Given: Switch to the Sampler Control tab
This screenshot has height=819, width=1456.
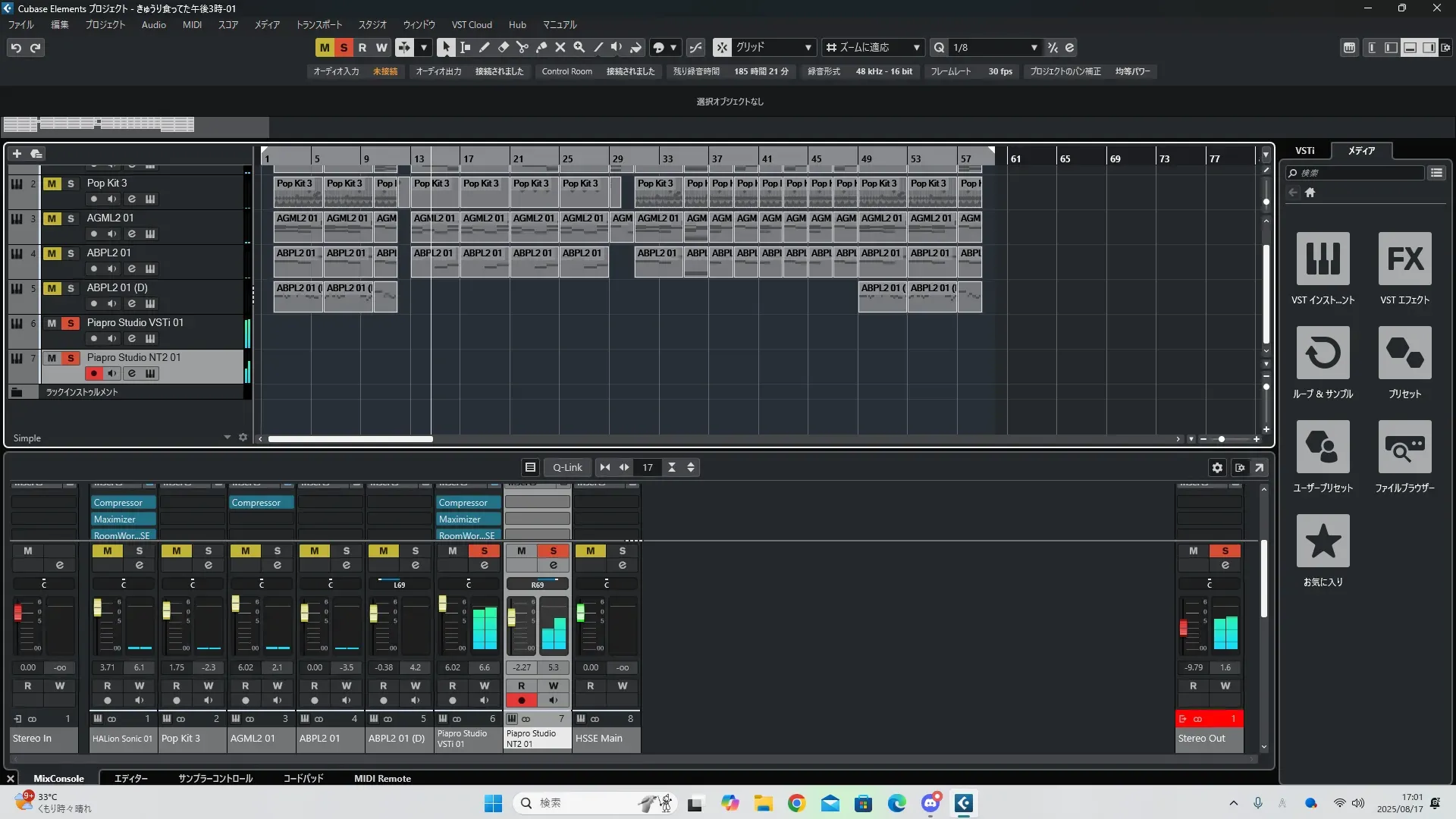Looking at the screenshot, I should click(215, 778).
